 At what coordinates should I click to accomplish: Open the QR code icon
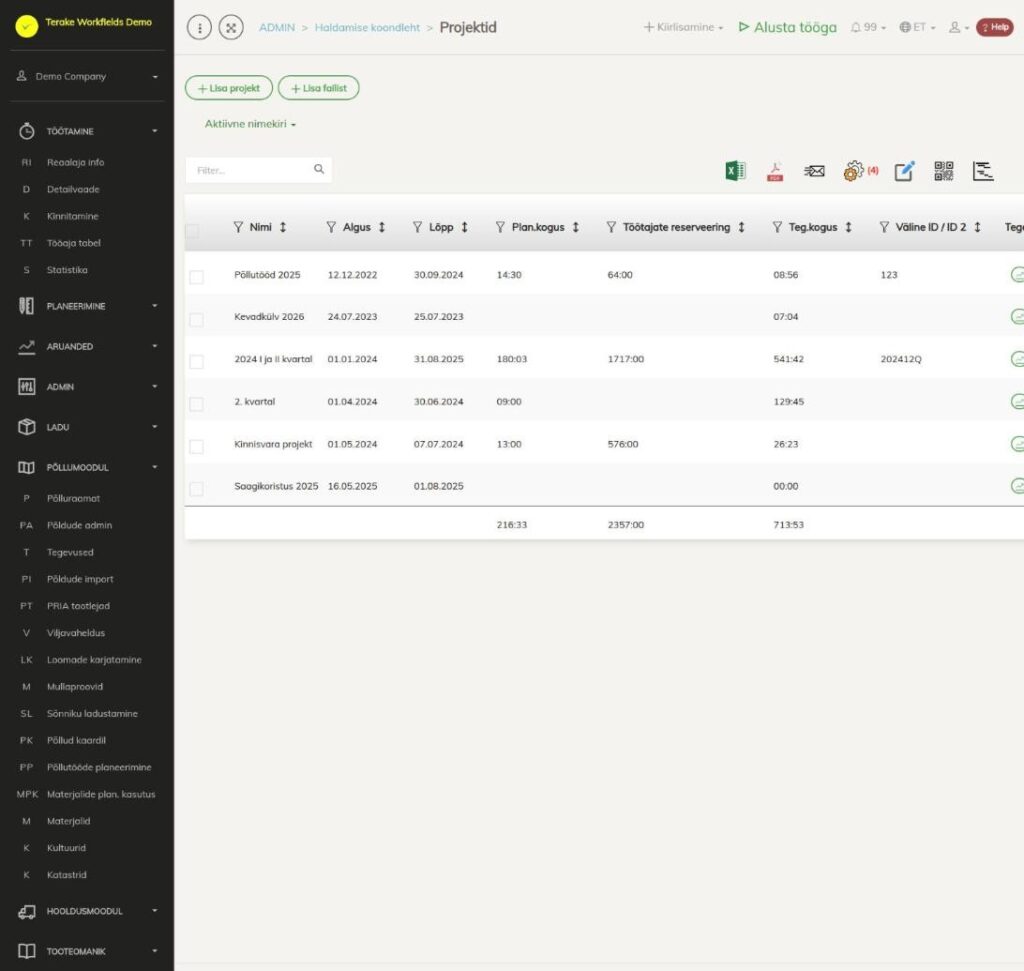944,171
